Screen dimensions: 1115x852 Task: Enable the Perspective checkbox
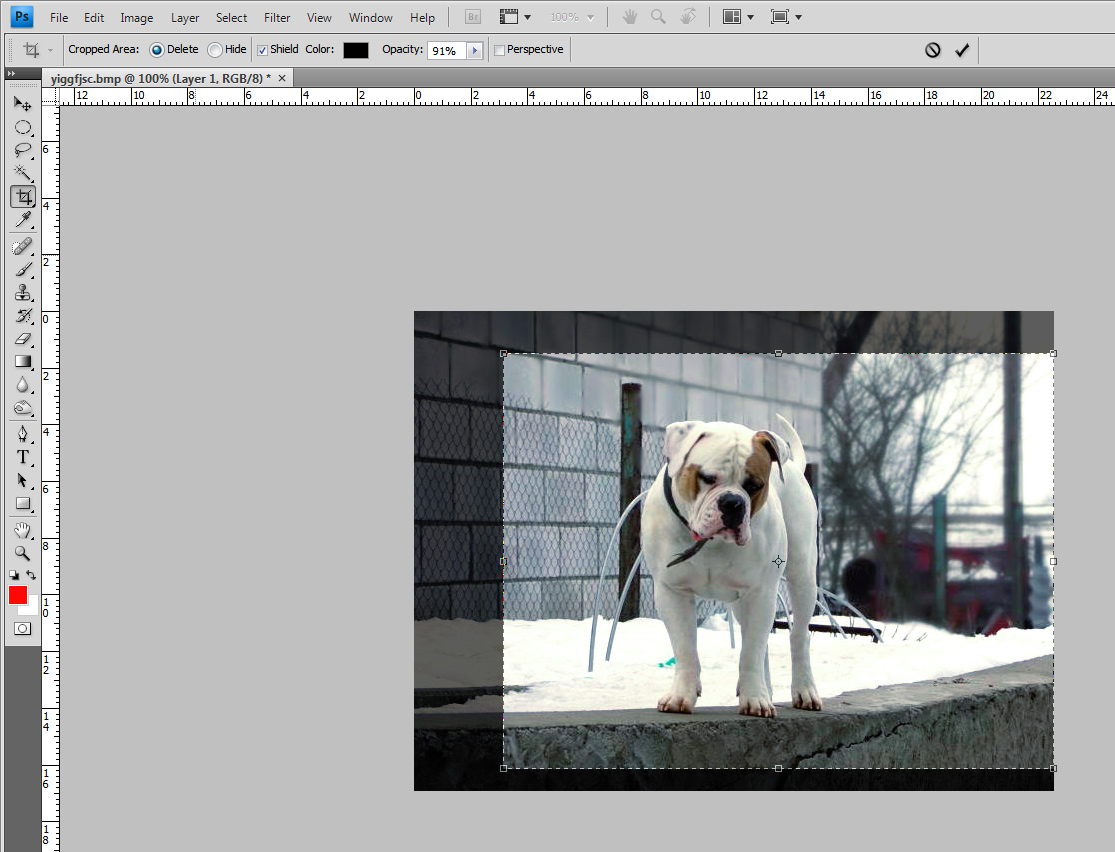pos(500,50)
